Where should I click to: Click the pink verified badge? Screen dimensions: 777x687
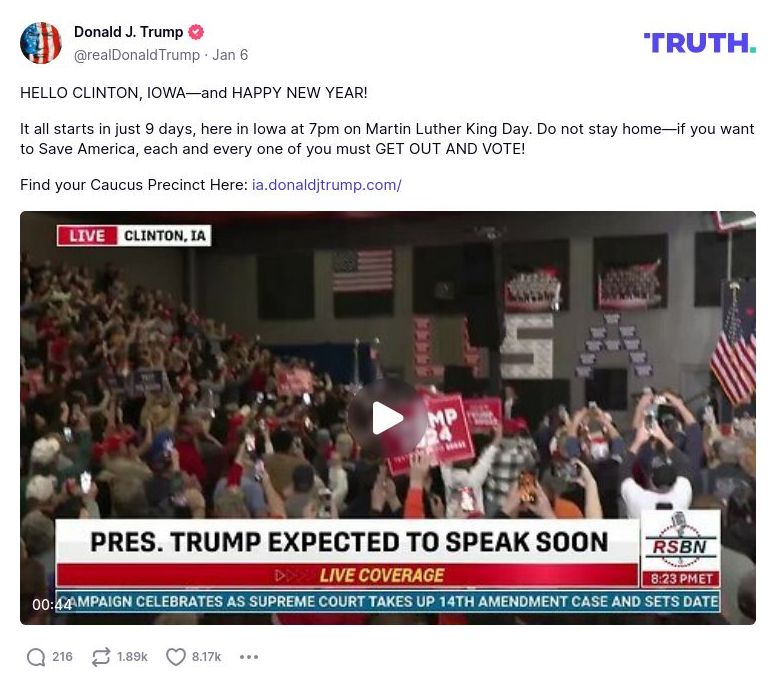pos(196,32)
